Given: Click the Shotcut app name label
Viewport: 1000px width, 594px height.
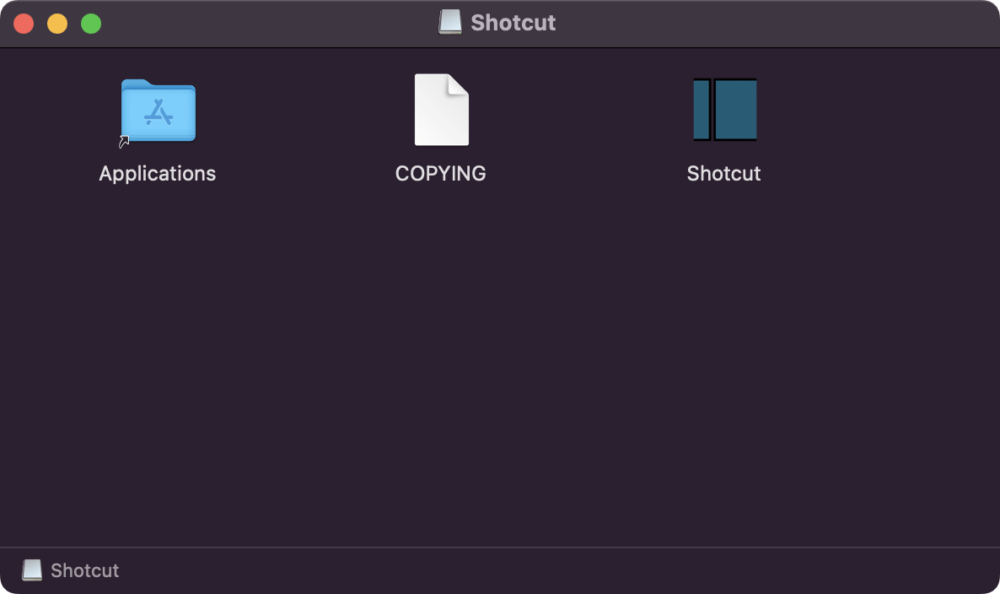Looking at the screenshot, I should click(x=724, y=174).
